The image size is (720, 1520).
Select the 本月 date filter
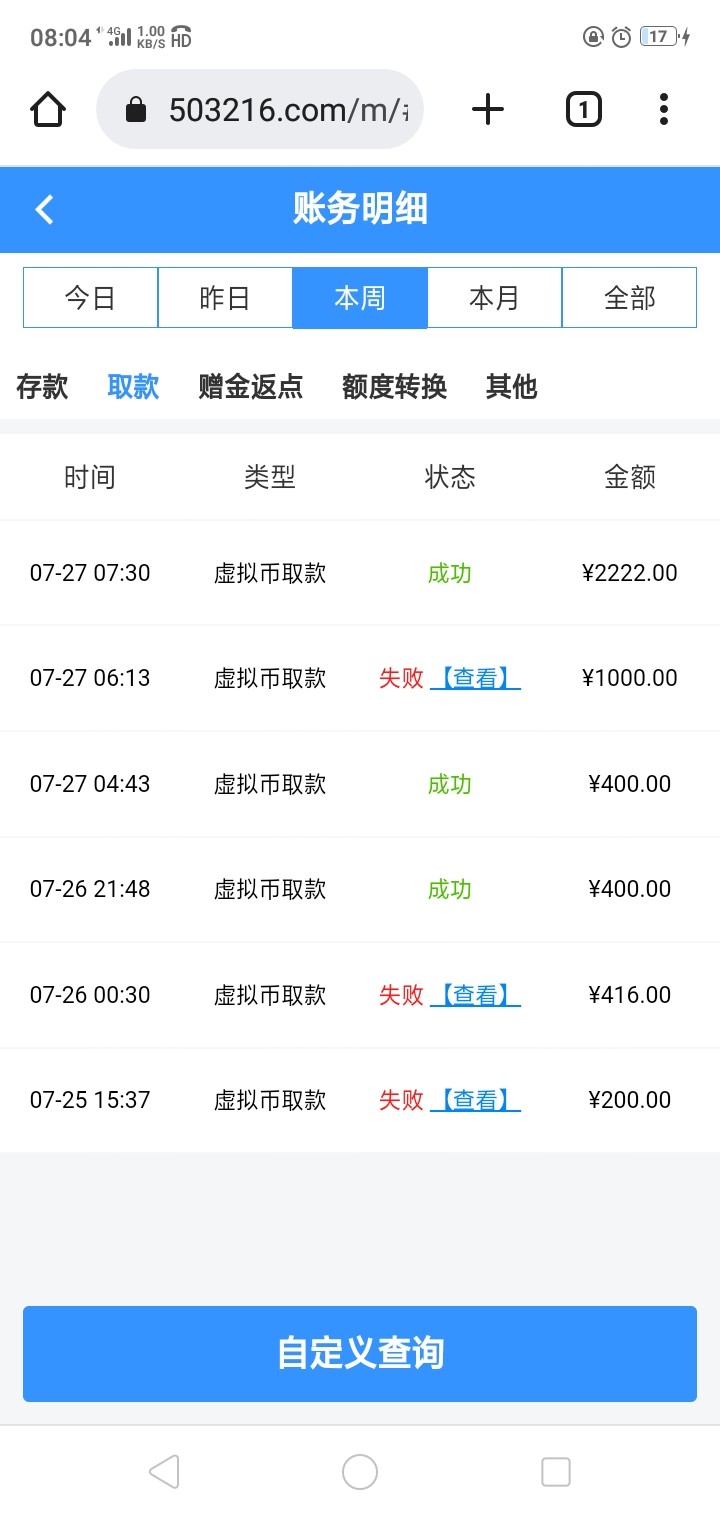494,298
